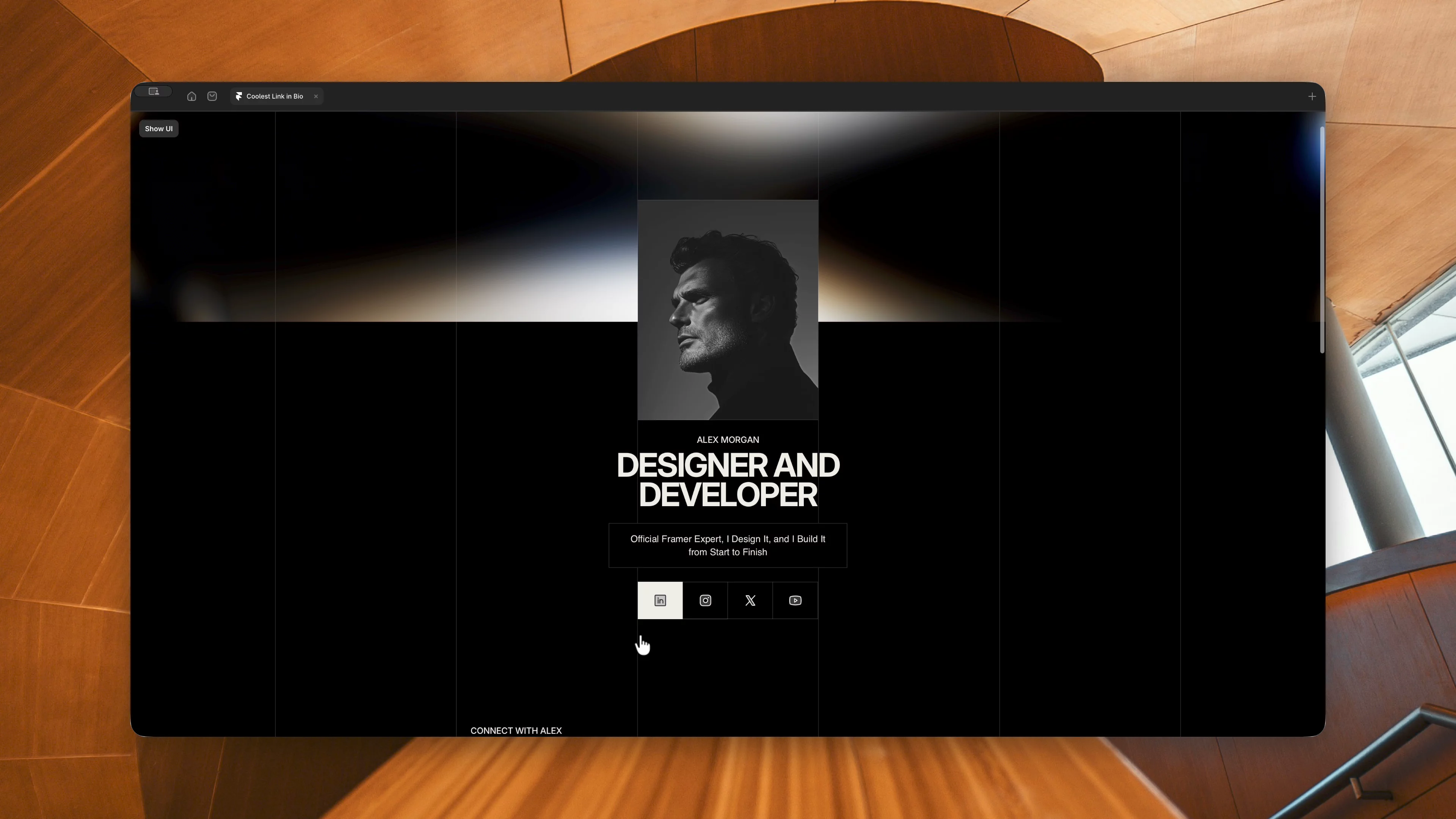Open Alex's LinkedIn profile icon
This screenshot has width=1456, height=819.
[x=660, y=600]
